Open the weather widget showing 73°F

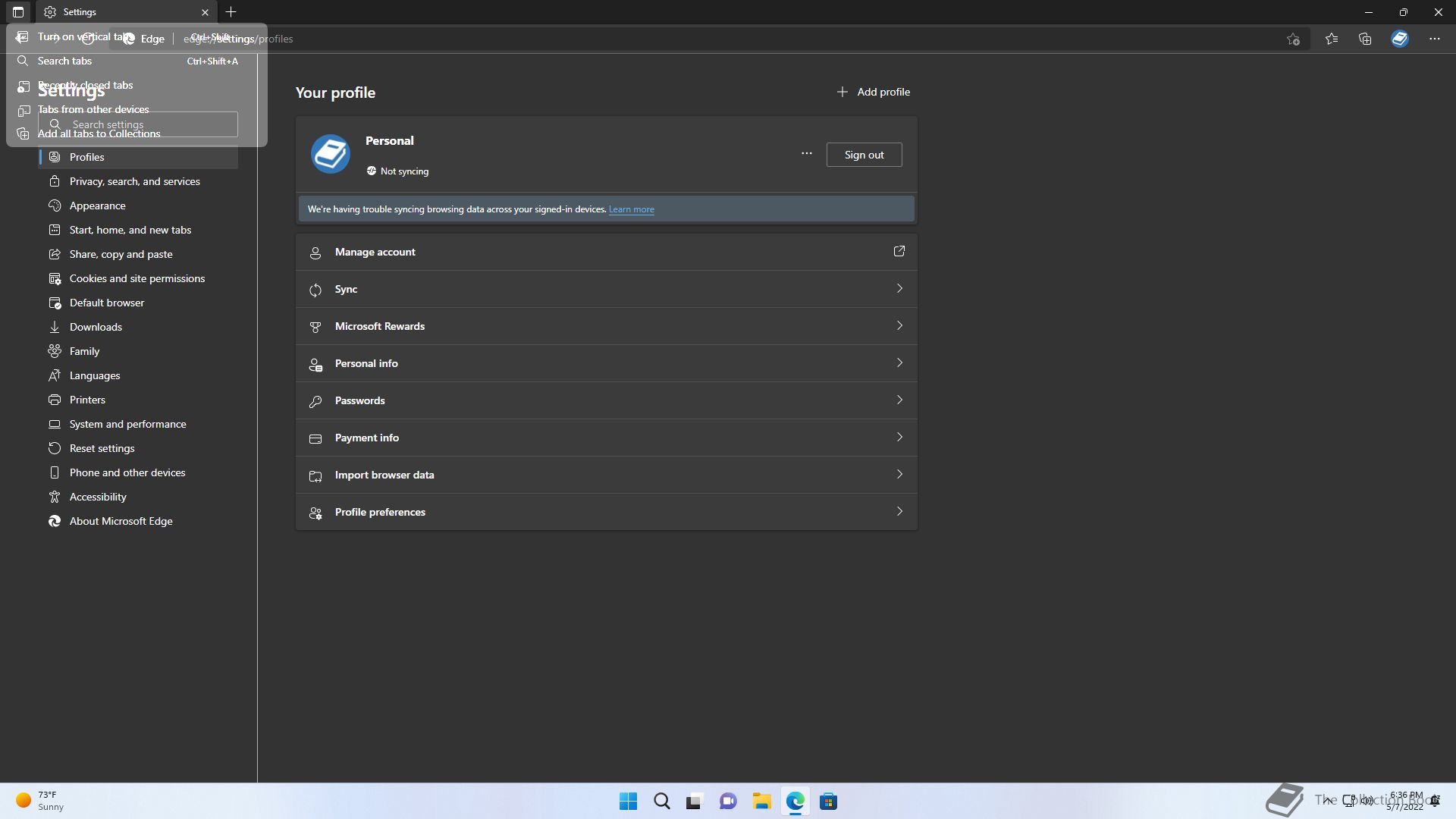pyautogui.click(x=40, y=801)
